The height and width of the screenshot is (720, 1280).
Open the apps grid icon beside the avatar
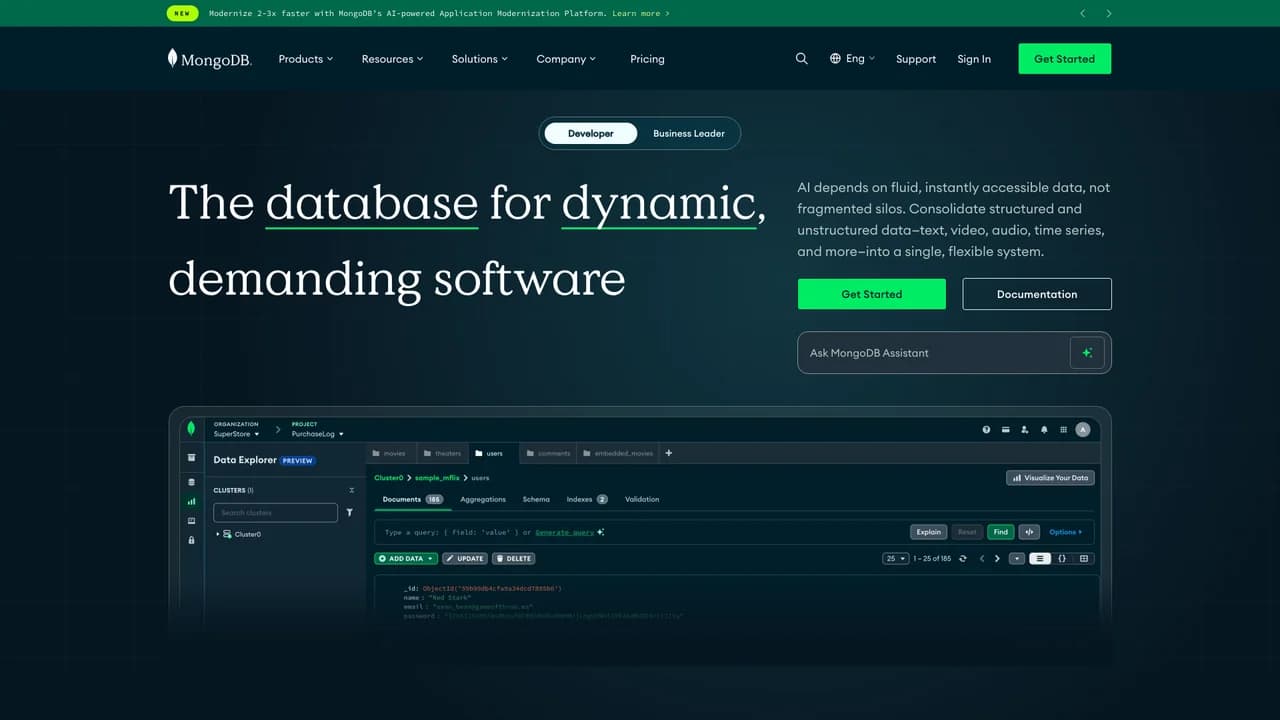click(1063, 429)
